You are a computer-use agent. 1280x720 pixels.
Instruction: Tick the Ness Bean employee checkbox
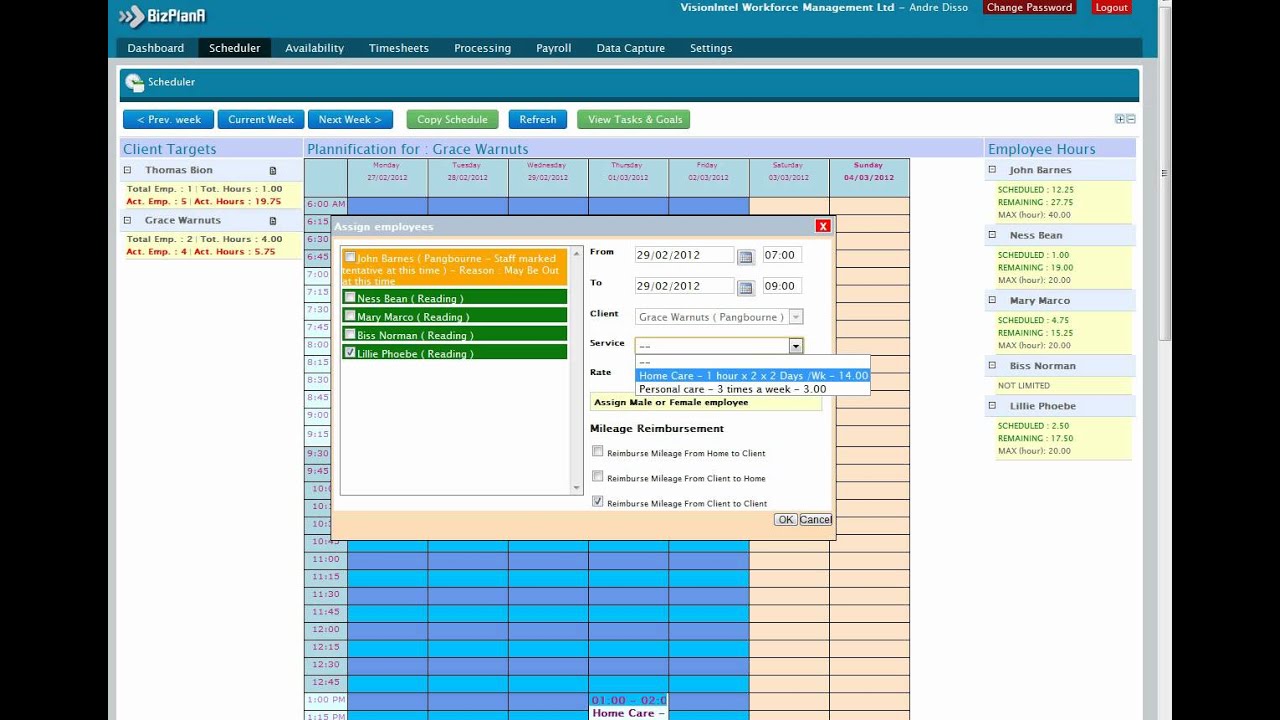350,297
